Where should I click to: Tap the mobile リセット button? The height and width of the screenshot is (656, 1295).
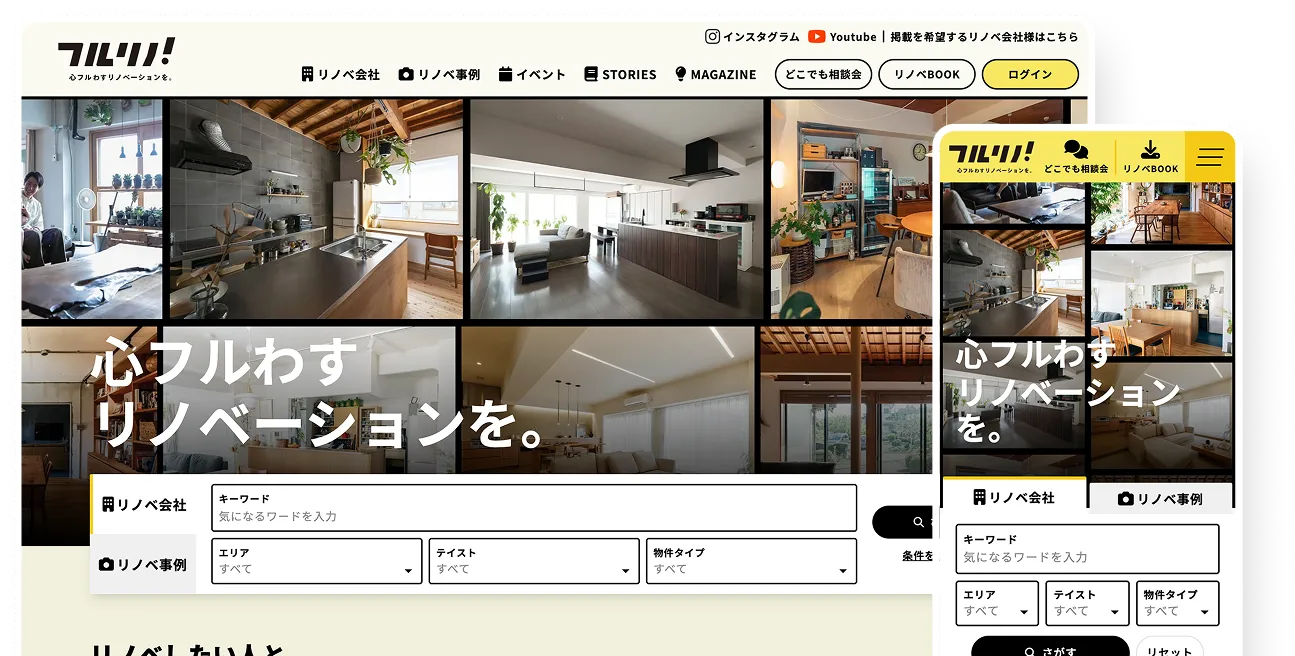pos(1169,648)
